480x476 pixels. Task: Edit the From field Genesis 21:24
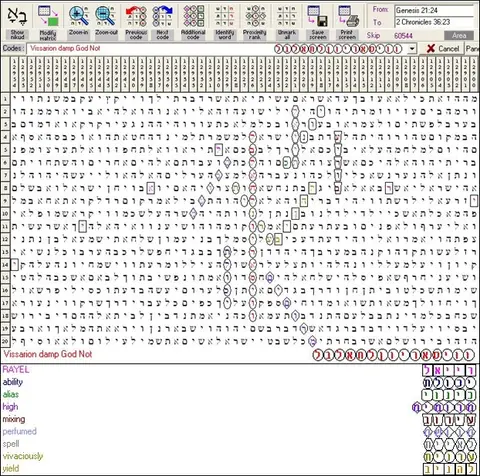[434, 10]
